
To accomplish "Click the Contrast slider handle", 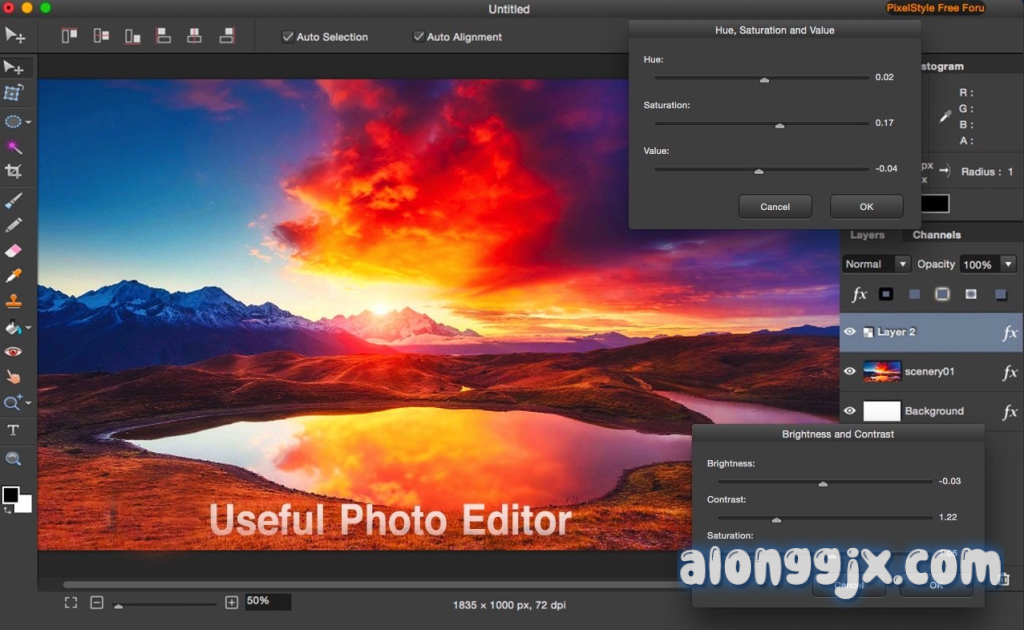I will (x=776, y=519).
